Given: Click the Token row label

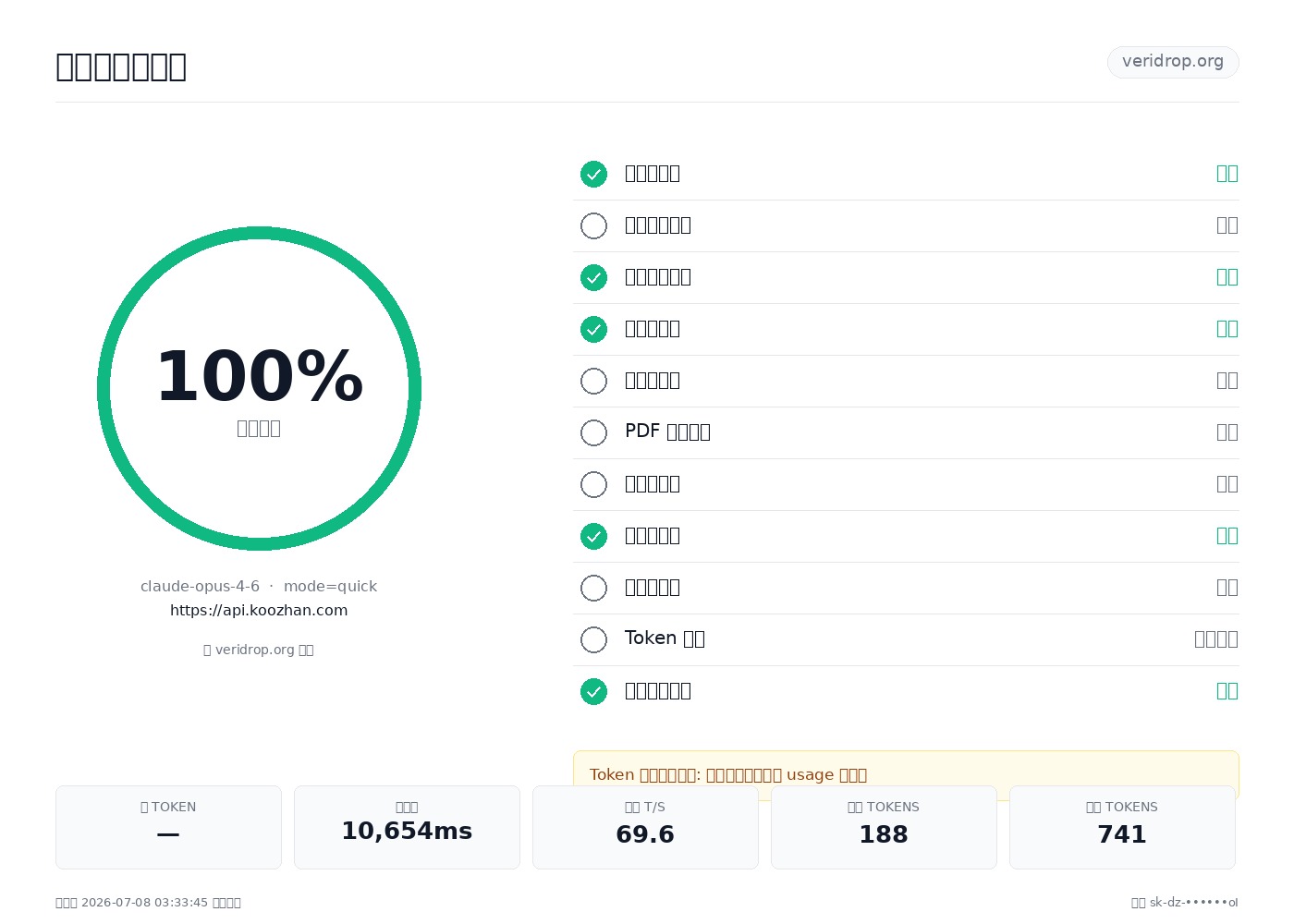Looking at the screenshot, I should (x=665, y=638).
